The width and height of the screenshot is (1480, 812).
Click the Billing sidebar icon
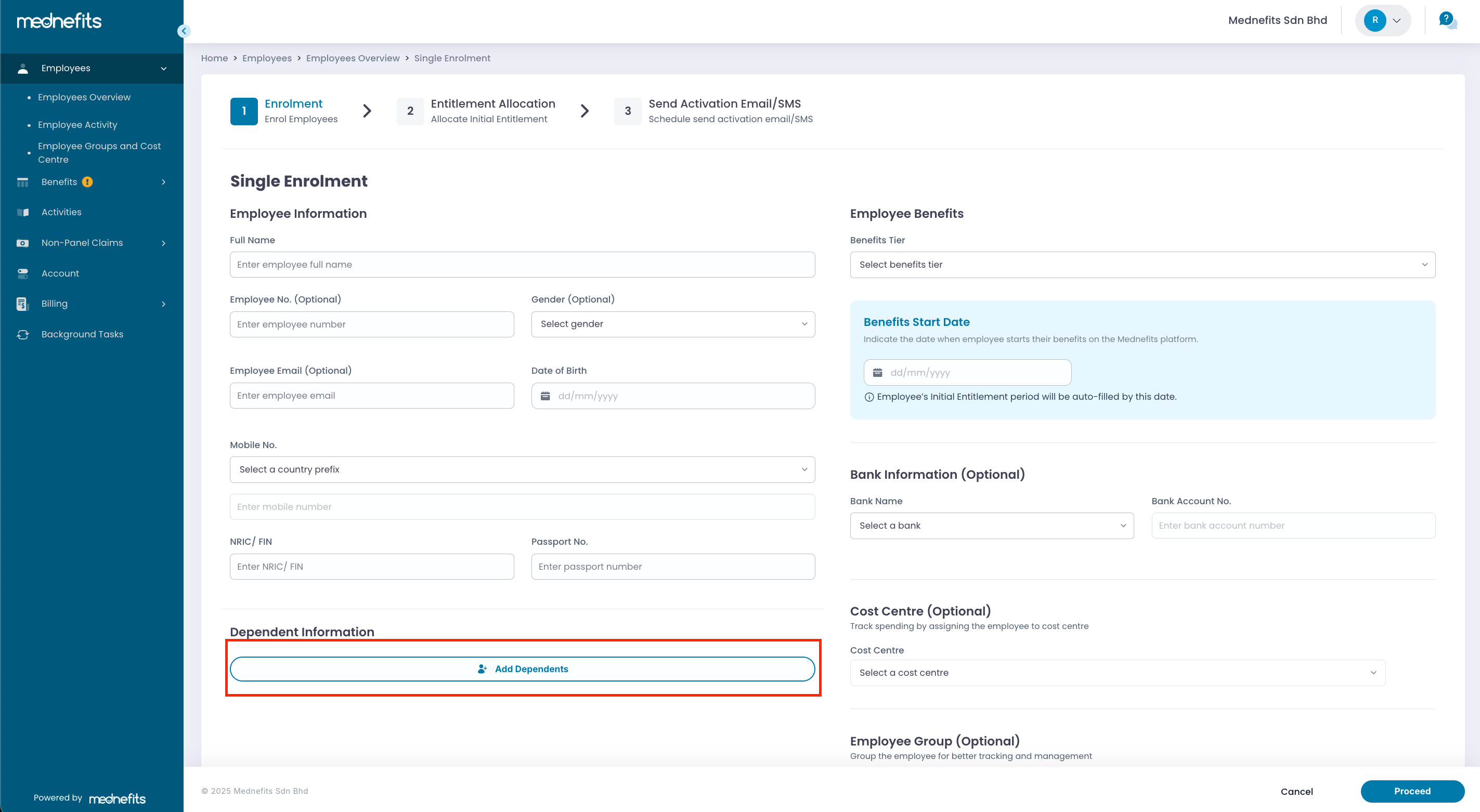point(22,304)
